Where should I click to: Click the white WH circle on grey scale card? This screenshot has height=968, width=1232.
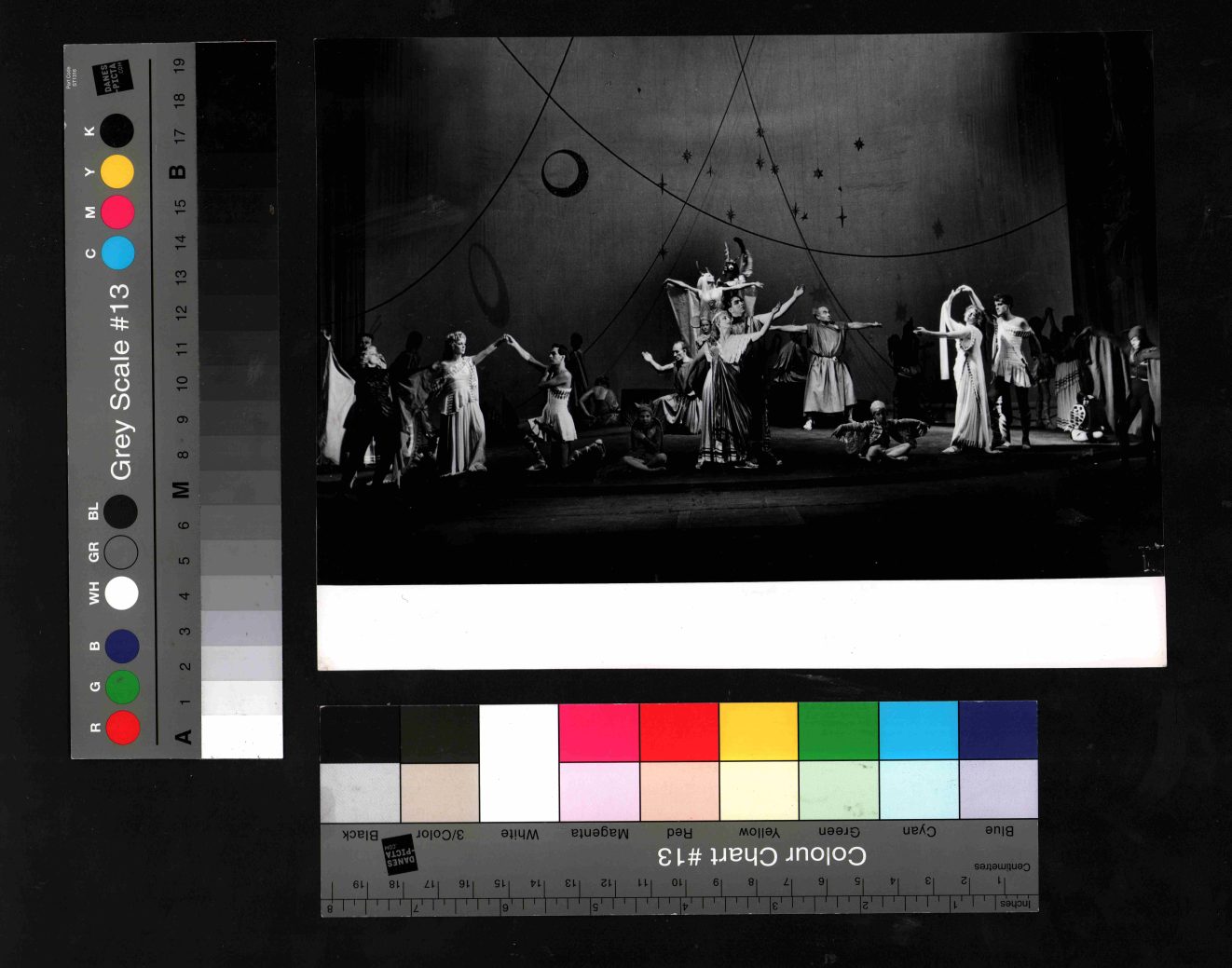(121, 593)
